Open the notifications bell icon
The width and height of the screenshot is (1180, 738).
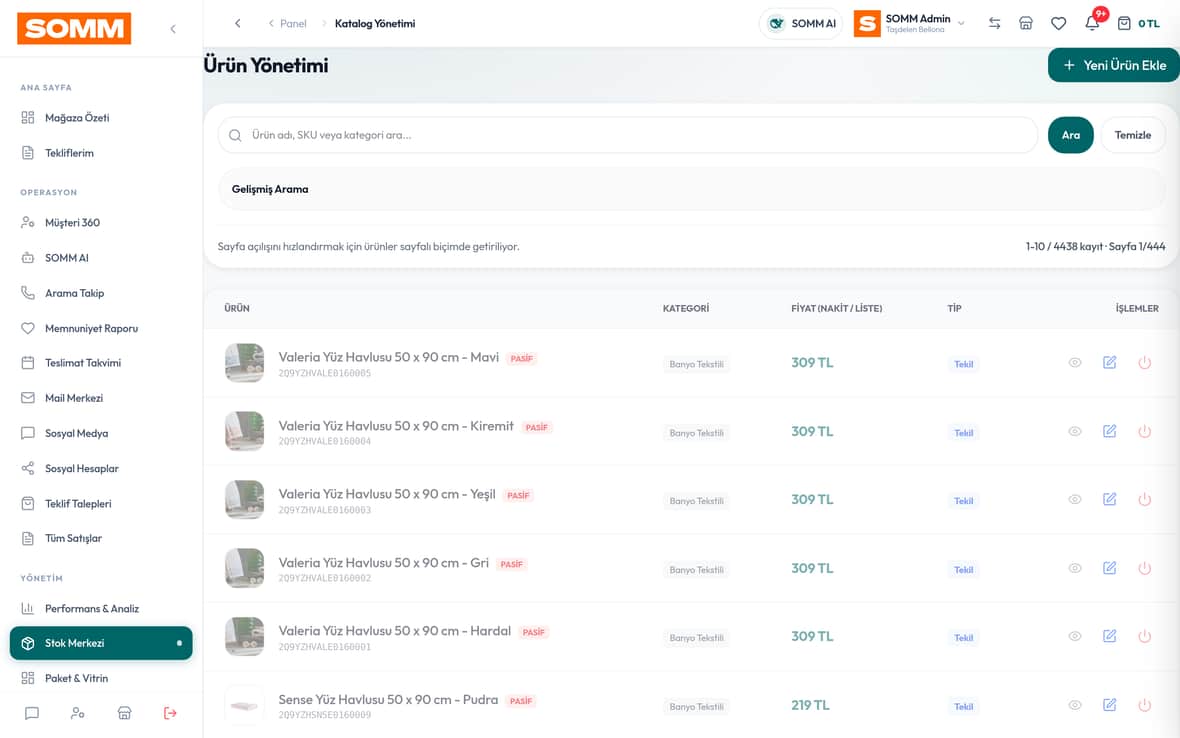tap(1092, 23)
